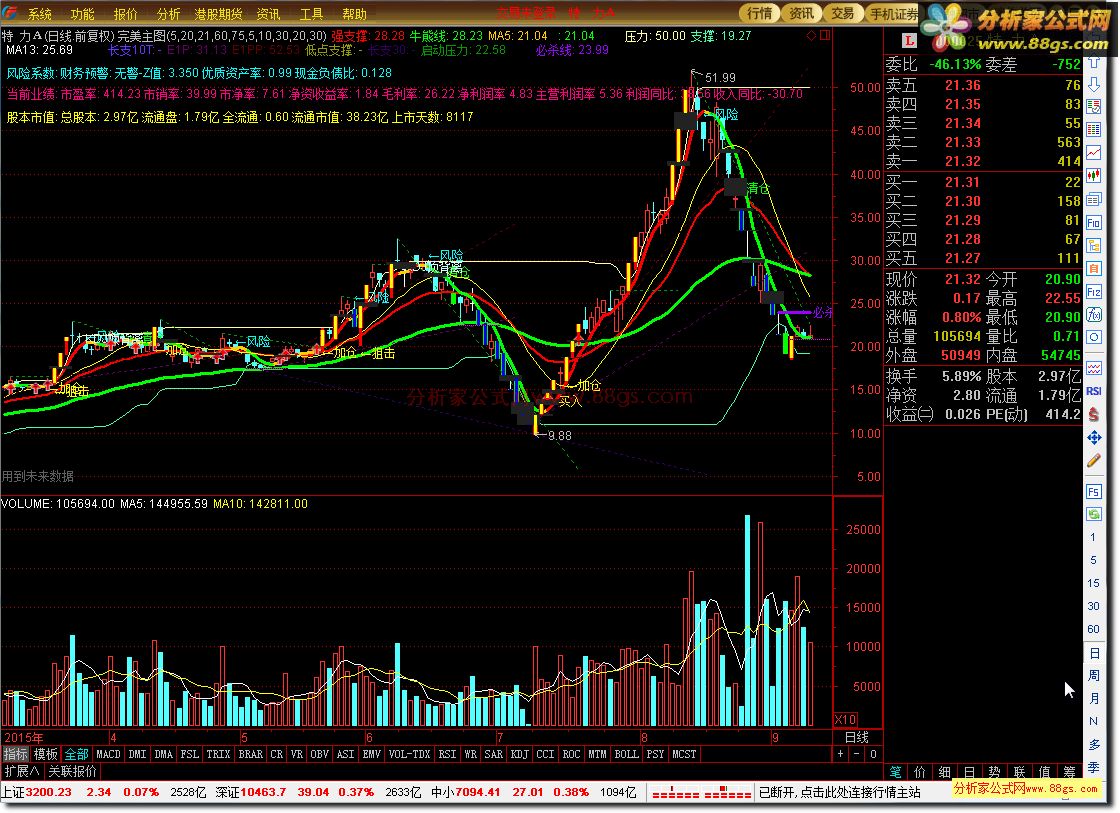Select the 模板 tab
Screen dimensions: 1120x813
(46, 754)
